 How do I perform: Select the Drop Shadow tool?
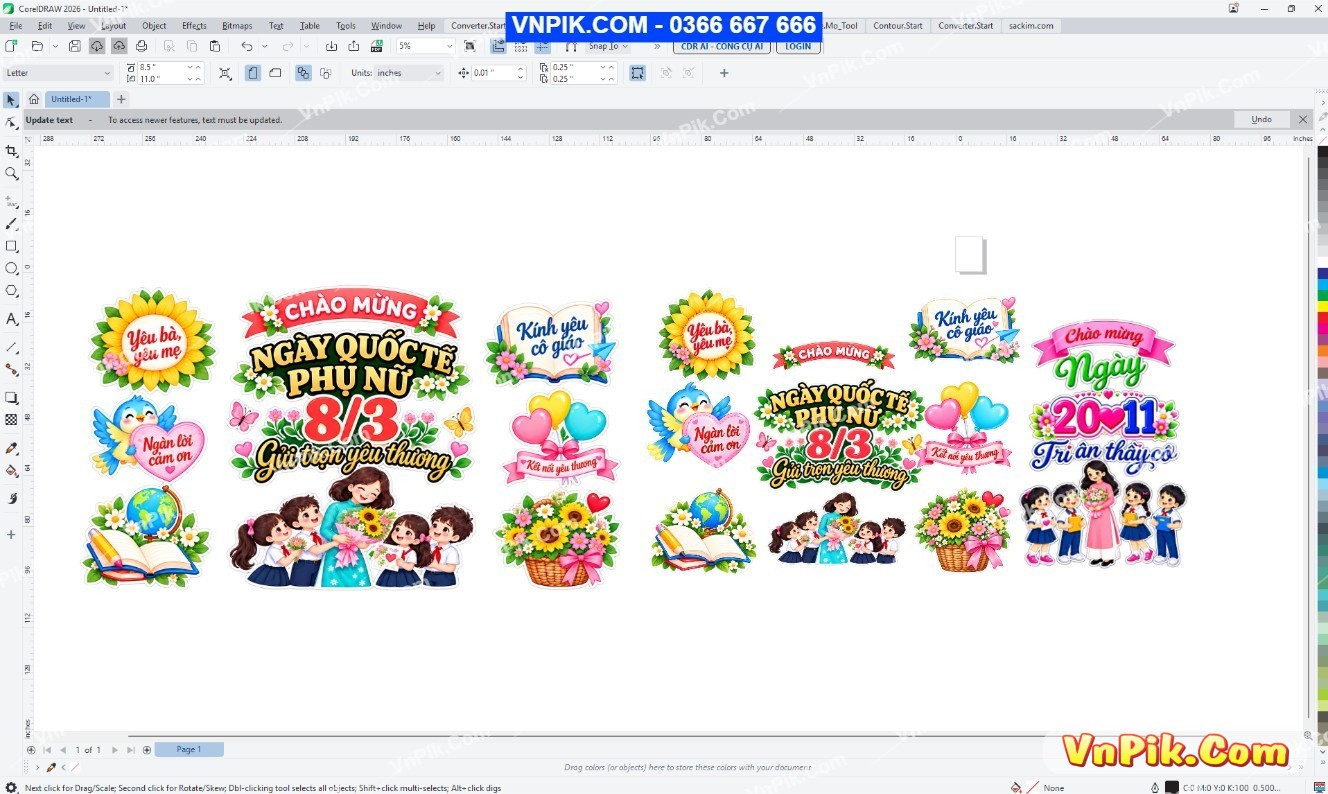[x=11, y=398]
